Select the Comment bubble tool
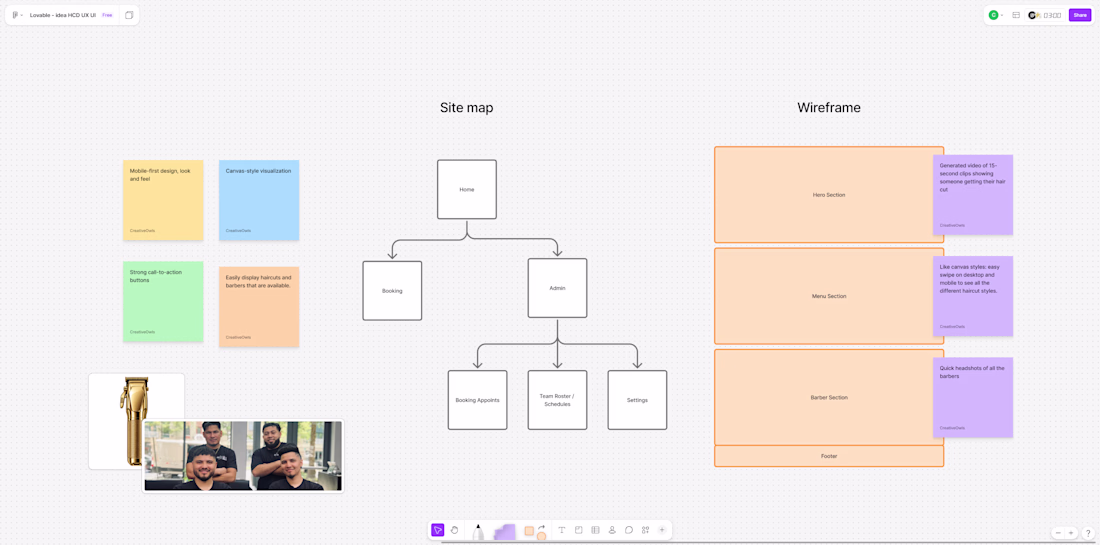Viewport: 1100px width, 545px height. pos(629,530)
